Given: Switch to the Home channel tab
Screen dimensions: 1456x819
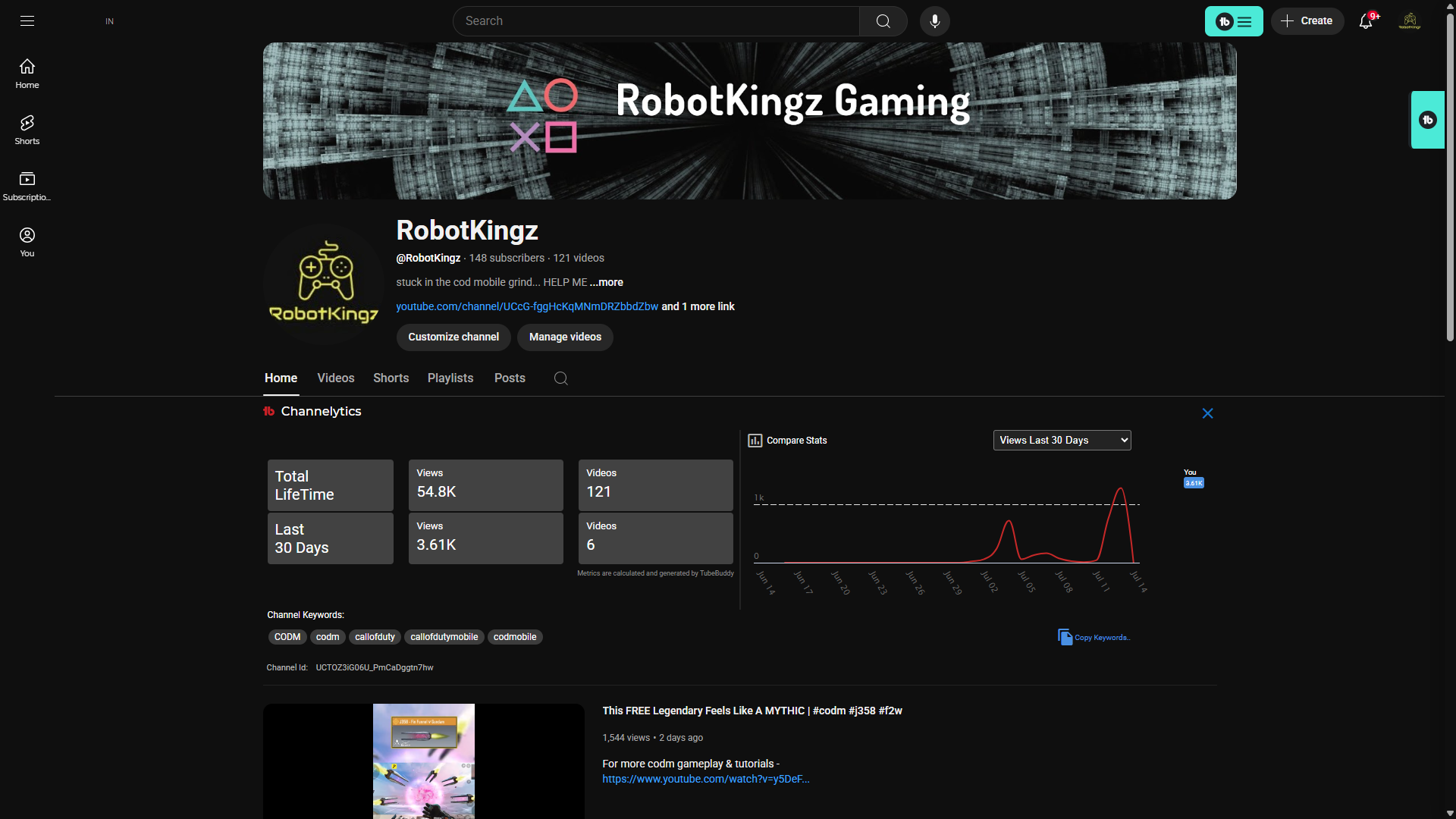Looking at the screenshot, I should [x=281, y=378].
